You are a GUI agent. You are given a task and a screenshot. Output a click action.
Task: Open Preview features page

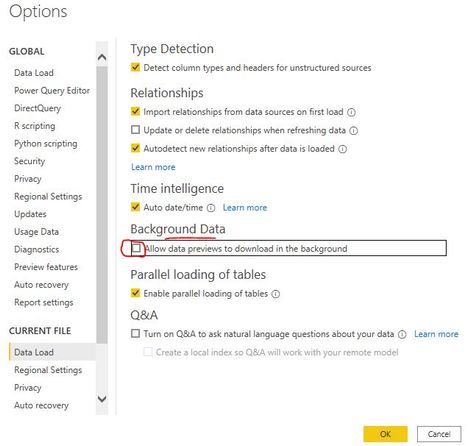(x=46, y=267)
